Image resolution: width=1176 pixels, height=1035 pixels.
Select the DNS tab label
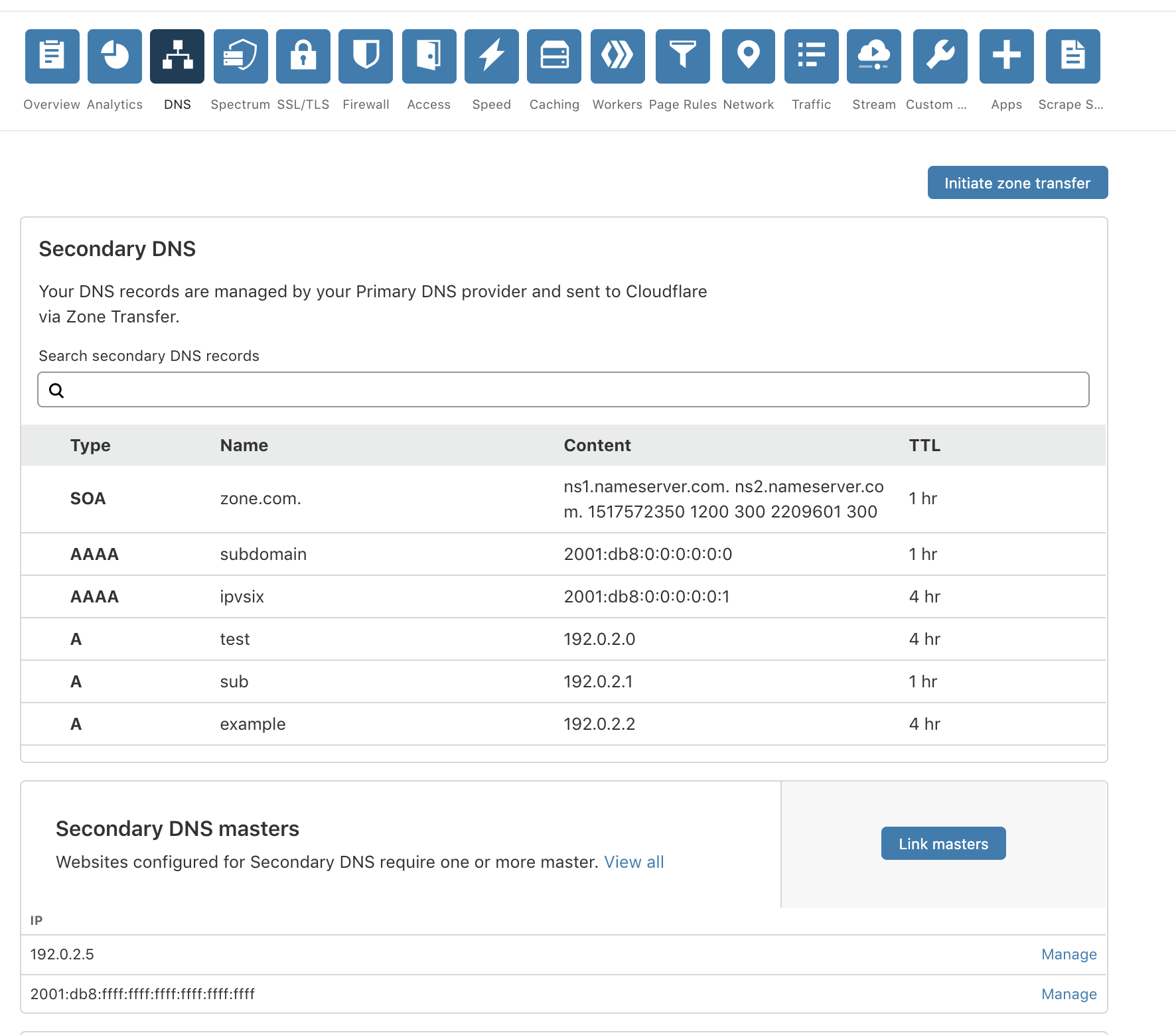coord(177,104)
